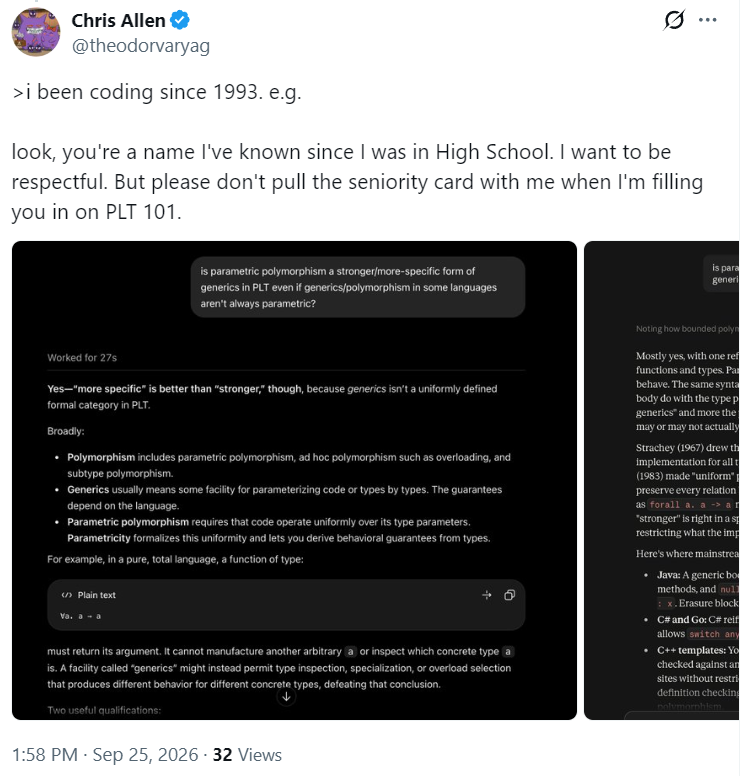Image resolution: width=755 pixels, height=776 pixels.
Task: Click the Chris Allen display name
Action: (x=118, y=20)
